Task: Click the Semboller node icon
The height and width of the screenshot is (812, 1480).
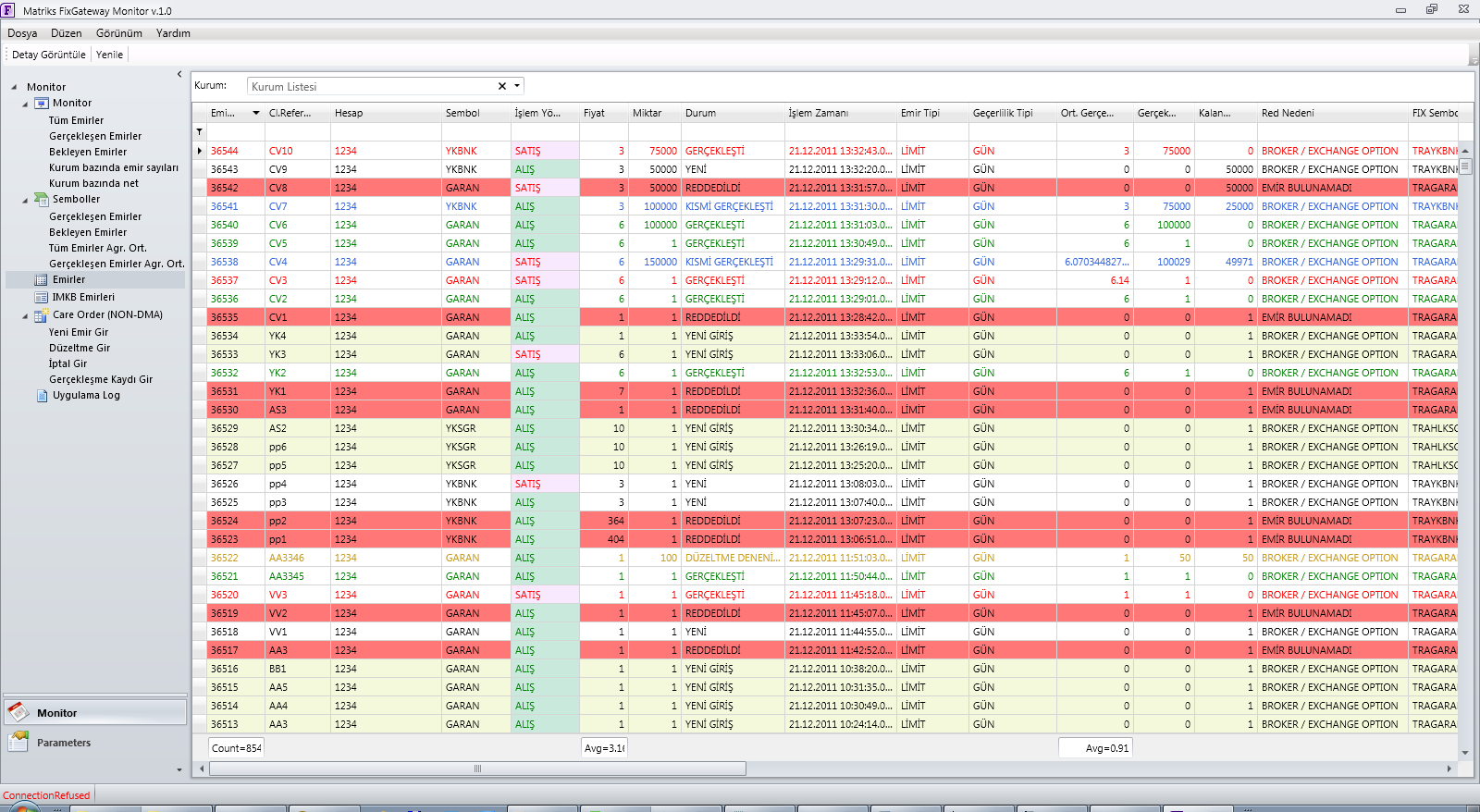Action: 42,199
